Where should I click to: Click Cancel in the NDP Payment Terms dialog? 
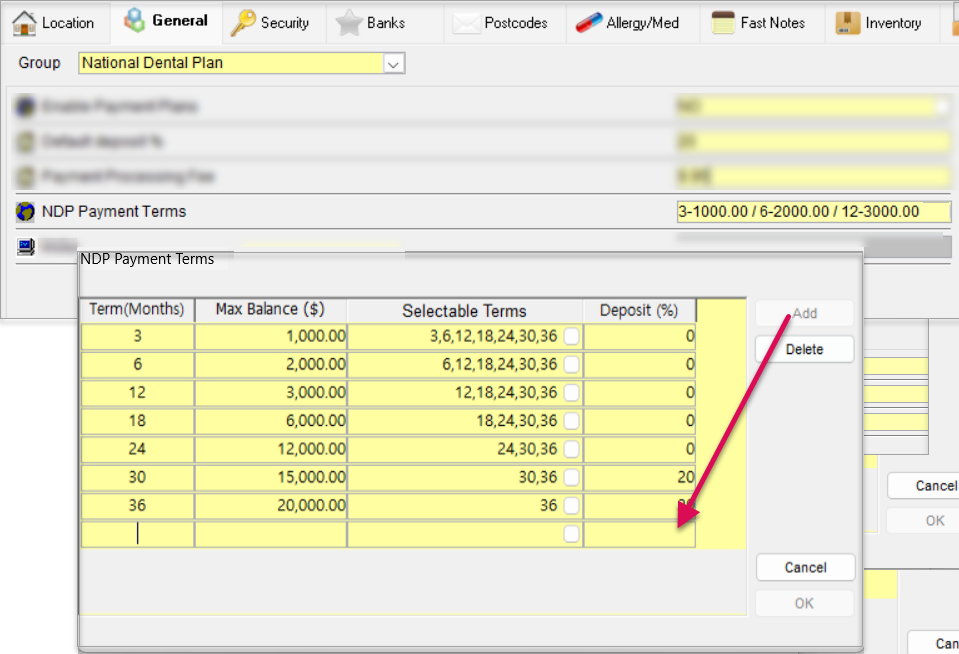coord(805,568)
